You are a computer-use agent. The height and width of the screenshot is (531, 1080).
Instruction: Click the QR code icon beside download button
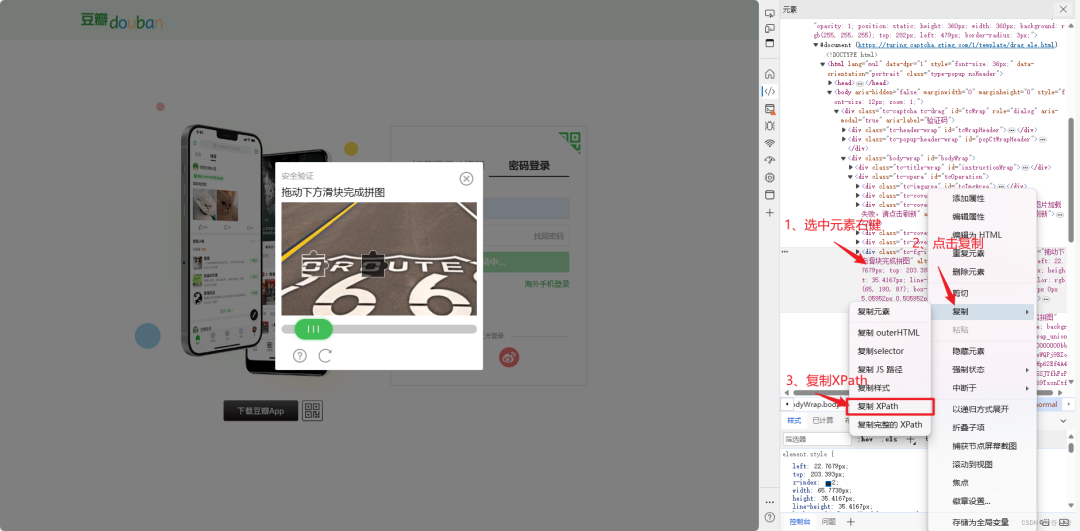click(313, 411)
